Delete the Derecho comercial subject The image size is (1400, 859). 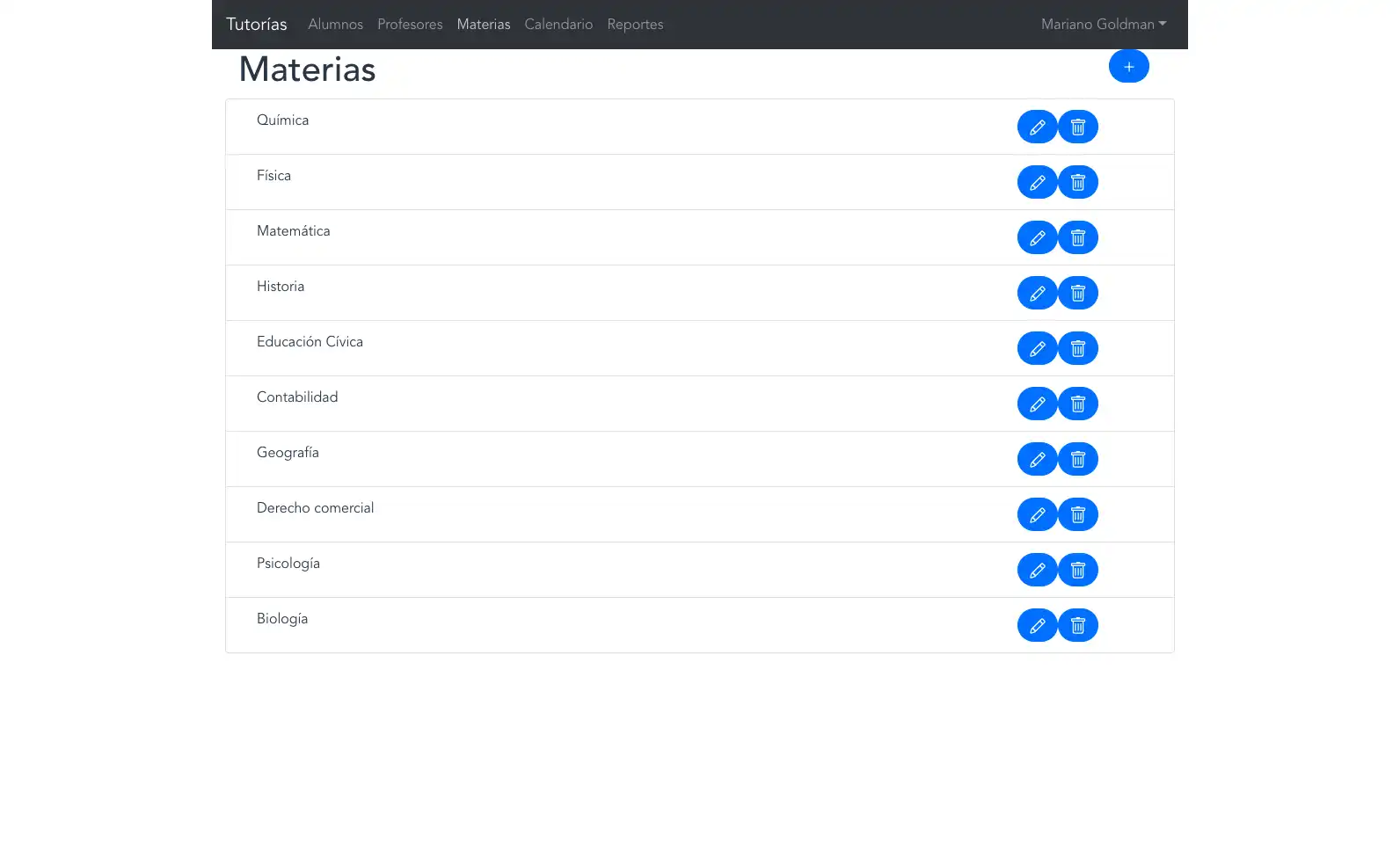pyautogui.click(x=1077, y=515)
